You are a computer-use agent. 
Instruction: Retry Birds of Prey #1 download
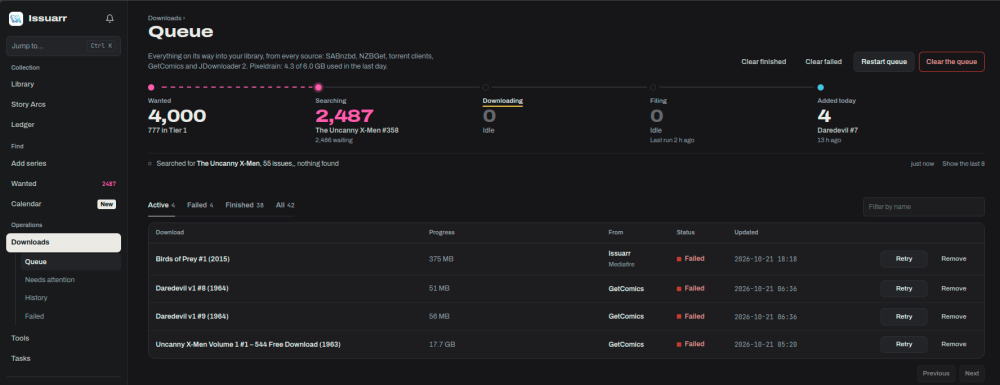tap(904, 259)
